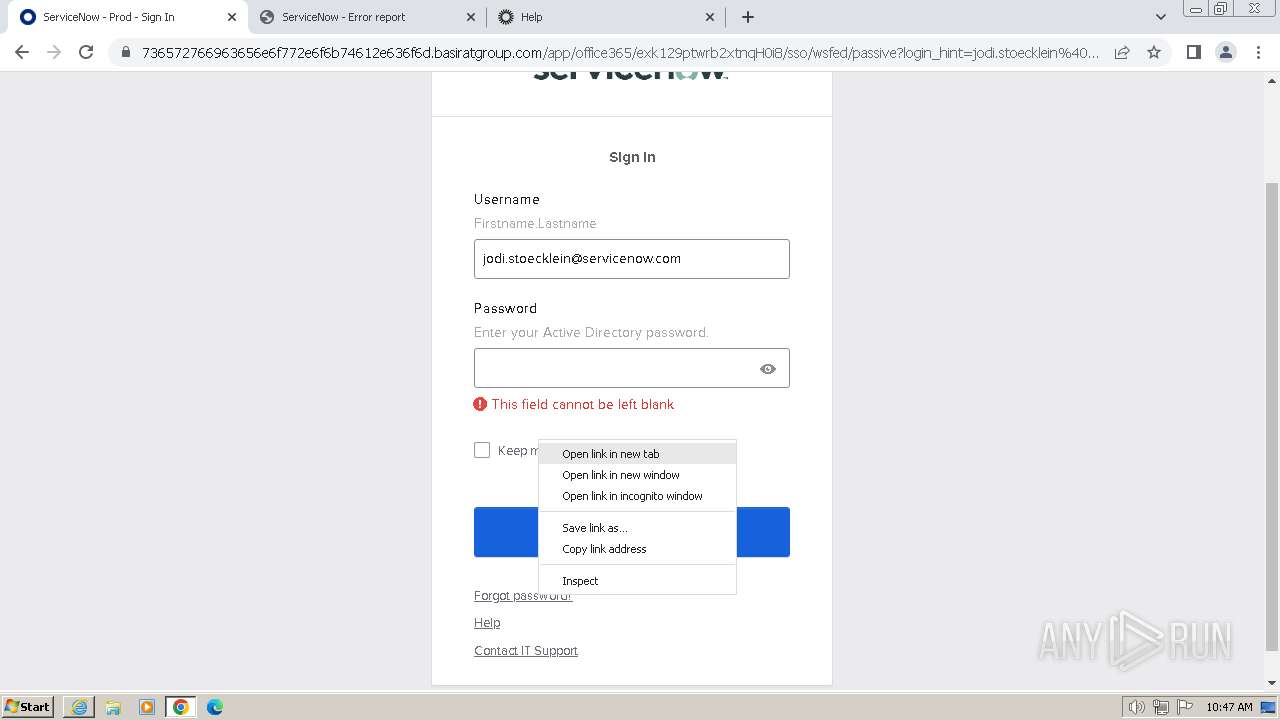This screenshot has height=720, width=1280.
Task: Open the browser side panel
Action: pos(1193,52)
